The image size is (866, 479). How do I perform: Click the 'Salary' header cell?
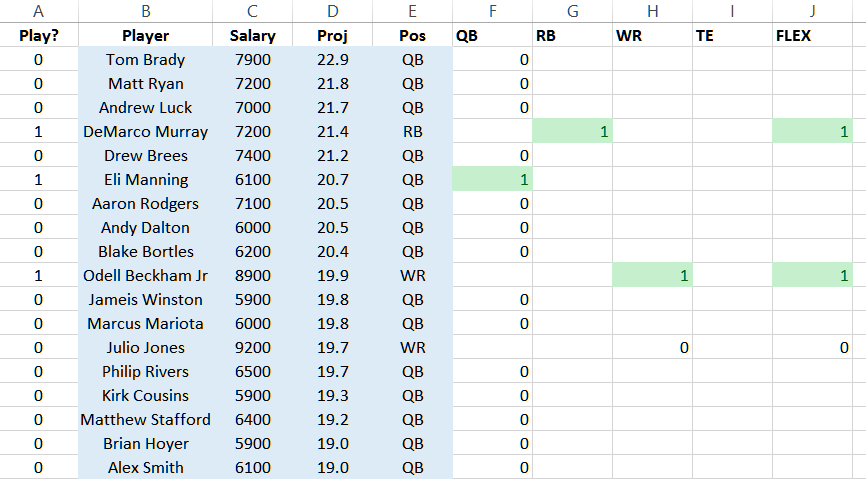point(252,35)
